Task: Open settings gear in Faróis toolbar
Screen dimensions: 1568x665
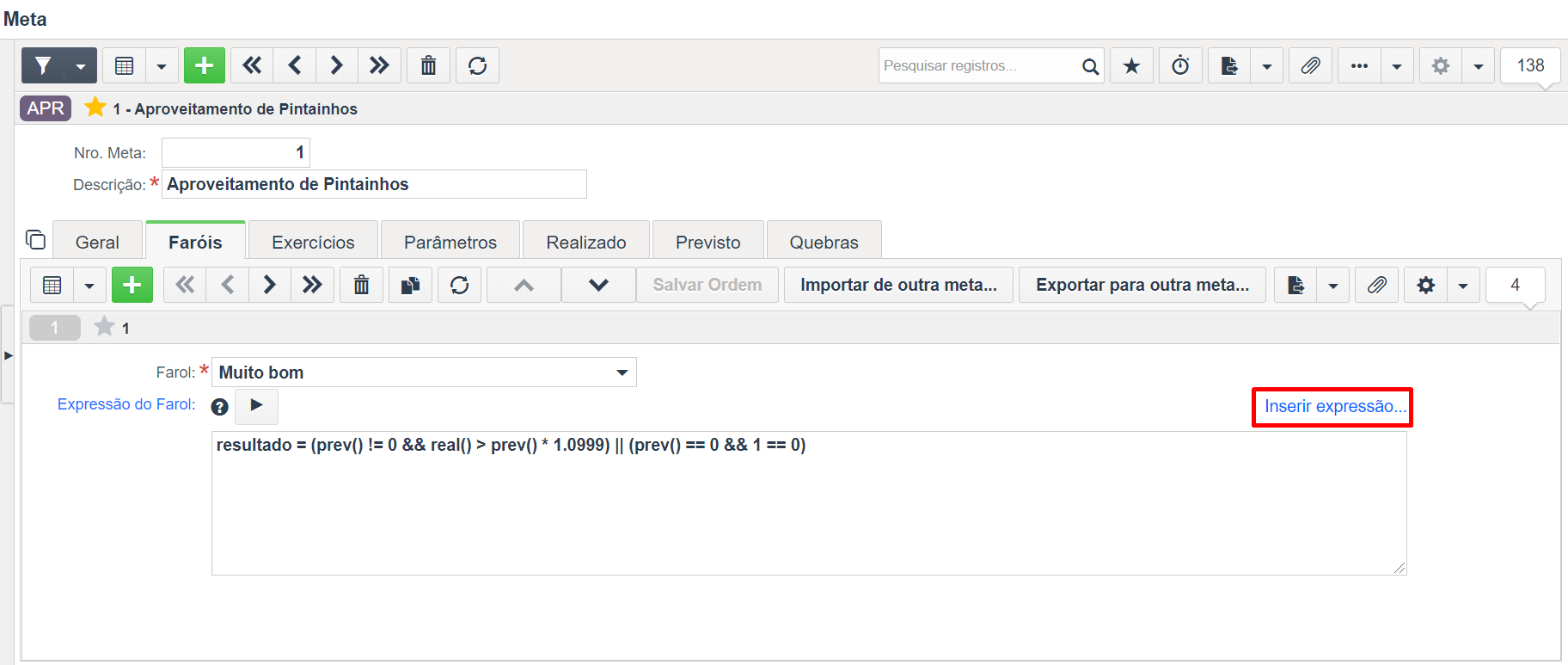Action: click(x=1425, y=285)
